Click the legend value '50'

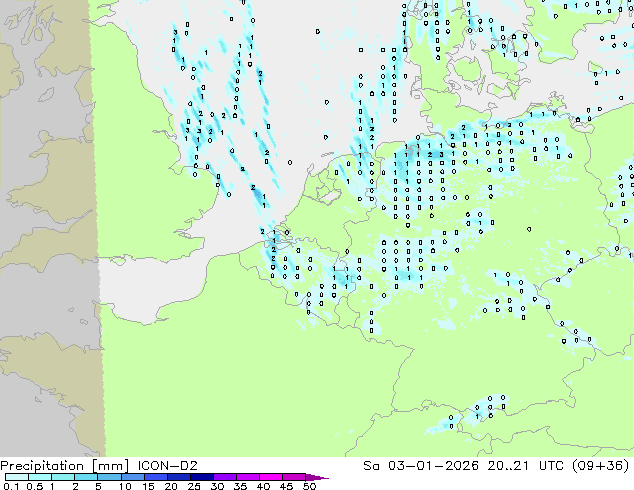tap(309, 486)
